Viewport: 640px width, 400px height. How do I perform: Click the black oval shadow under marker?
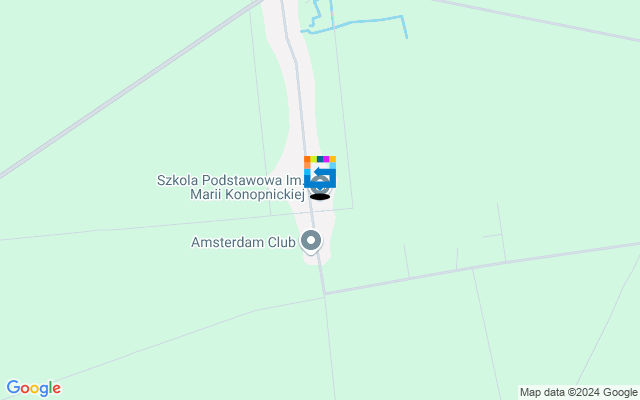(x=320, y=197)
